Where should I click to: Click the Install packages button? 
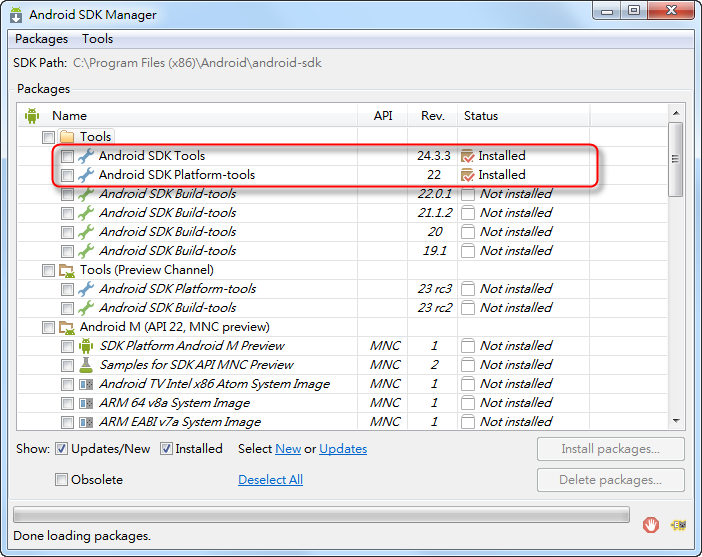(611, 449)
